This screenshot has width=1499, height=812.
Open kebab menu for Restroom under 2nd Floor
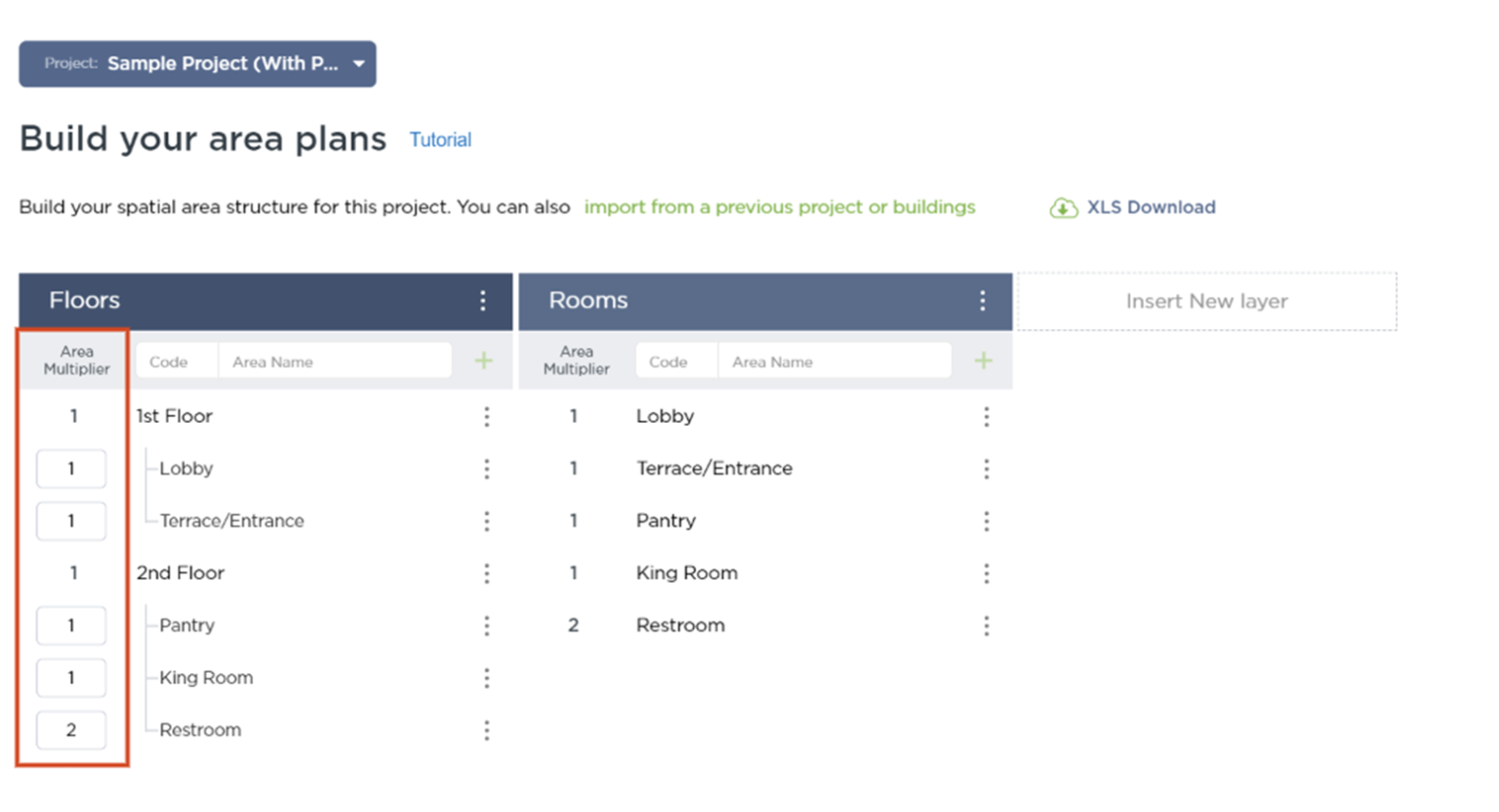click(487, 730)
